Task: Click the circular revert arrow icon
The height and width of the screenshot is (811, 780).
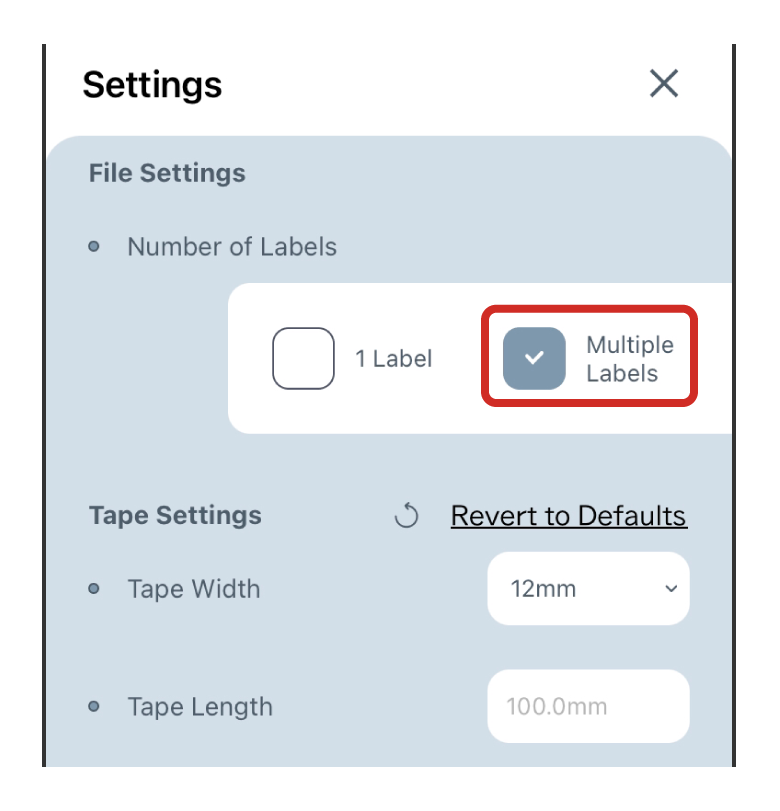Action: 406,516
